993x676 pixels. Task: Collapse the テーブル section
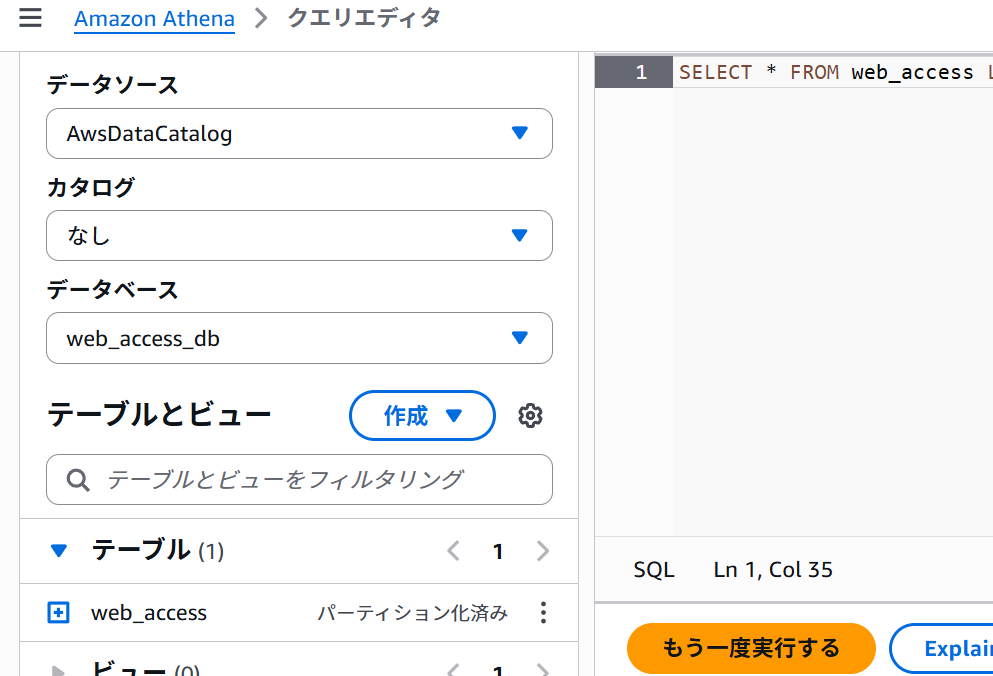click(x=59, y=551)
